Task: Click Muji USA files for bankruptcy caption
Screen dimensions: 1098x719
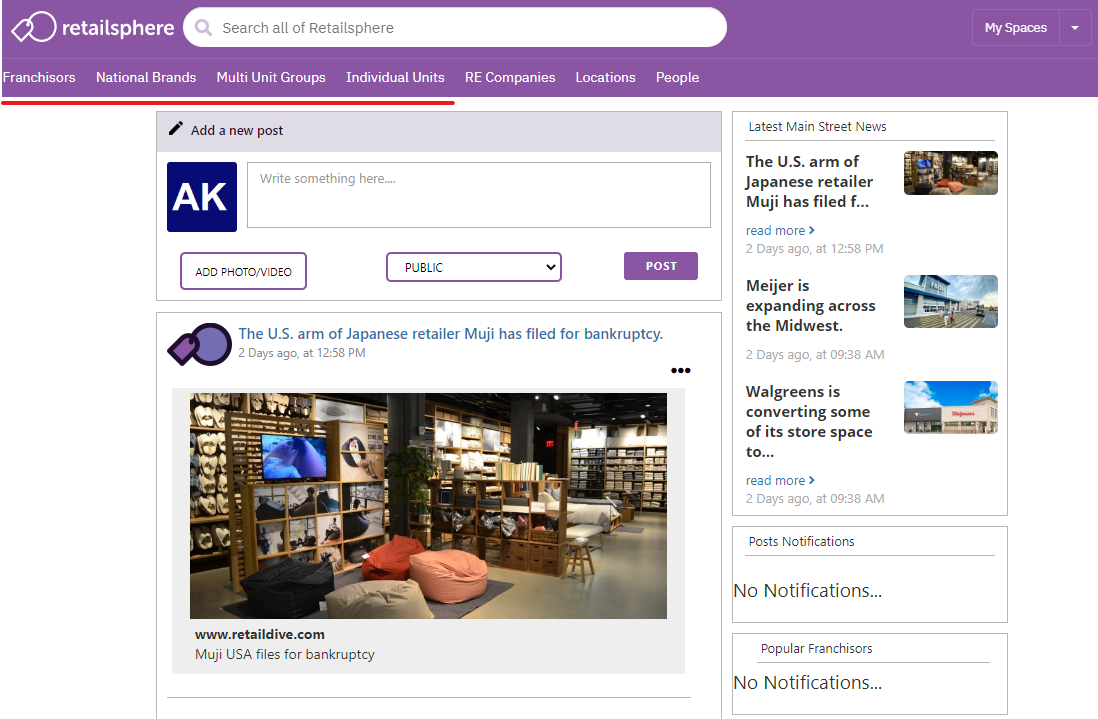Action: pos(284,654)
